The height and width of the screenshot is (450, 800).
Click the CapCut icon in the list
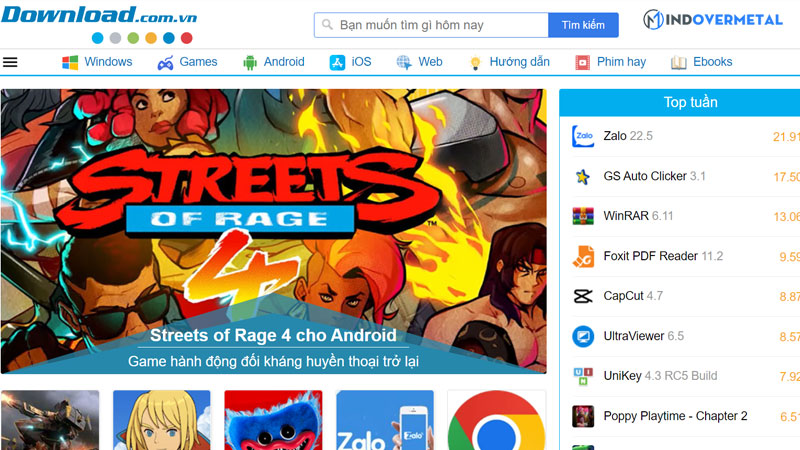[x=583, y=296]
